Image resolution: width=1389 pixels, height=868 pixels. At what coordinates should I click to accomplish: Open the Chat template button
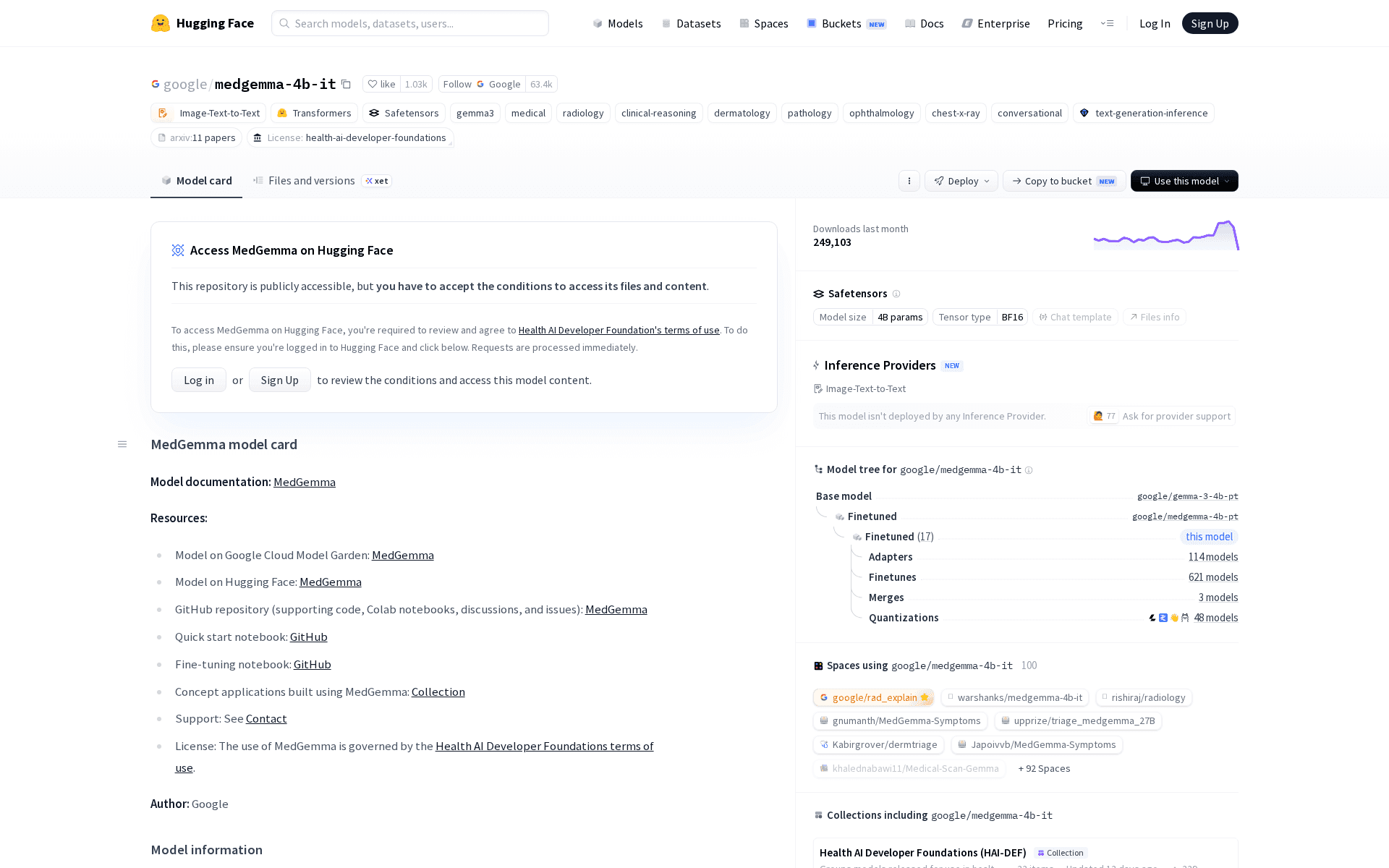(x=1075, y=317)
